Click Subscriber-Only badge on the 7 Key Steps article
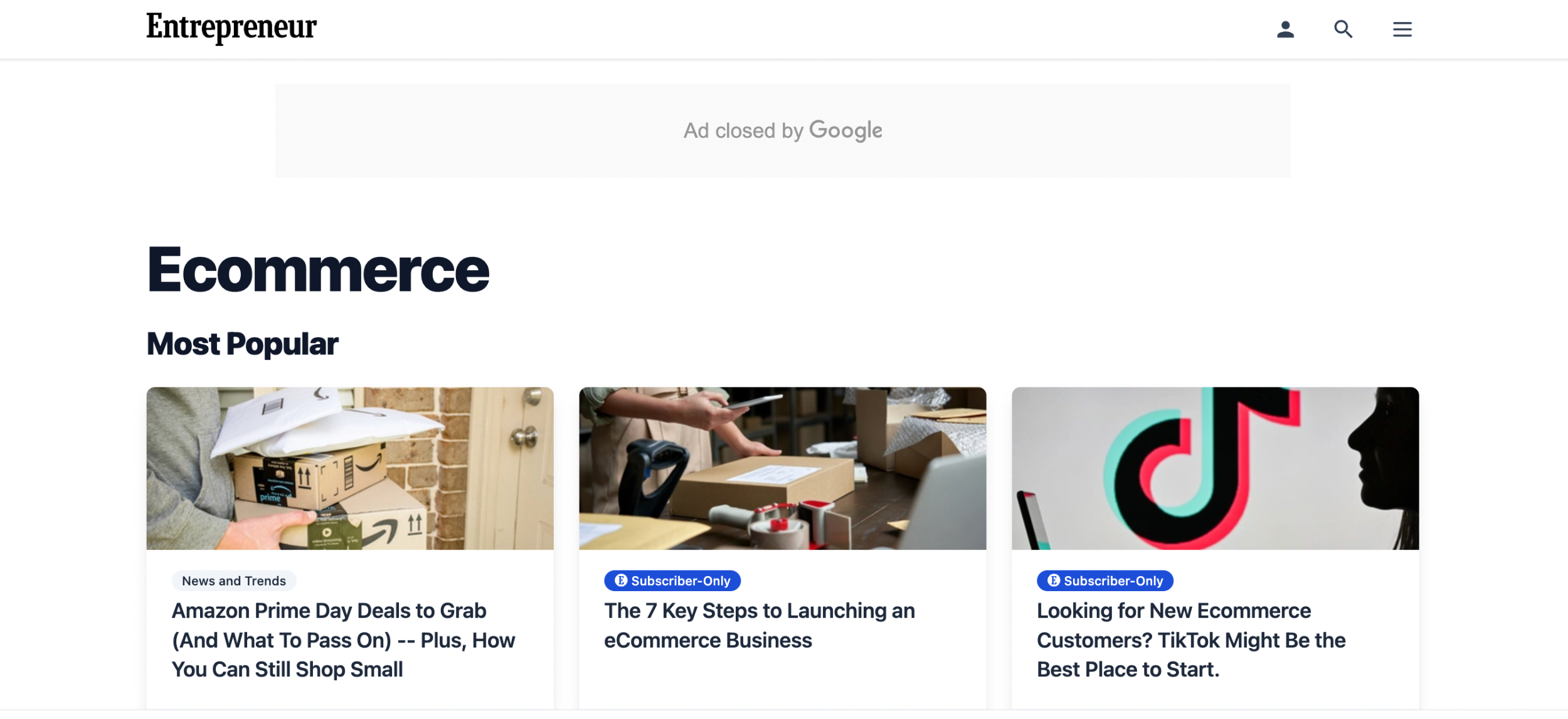 pos(680,581)
